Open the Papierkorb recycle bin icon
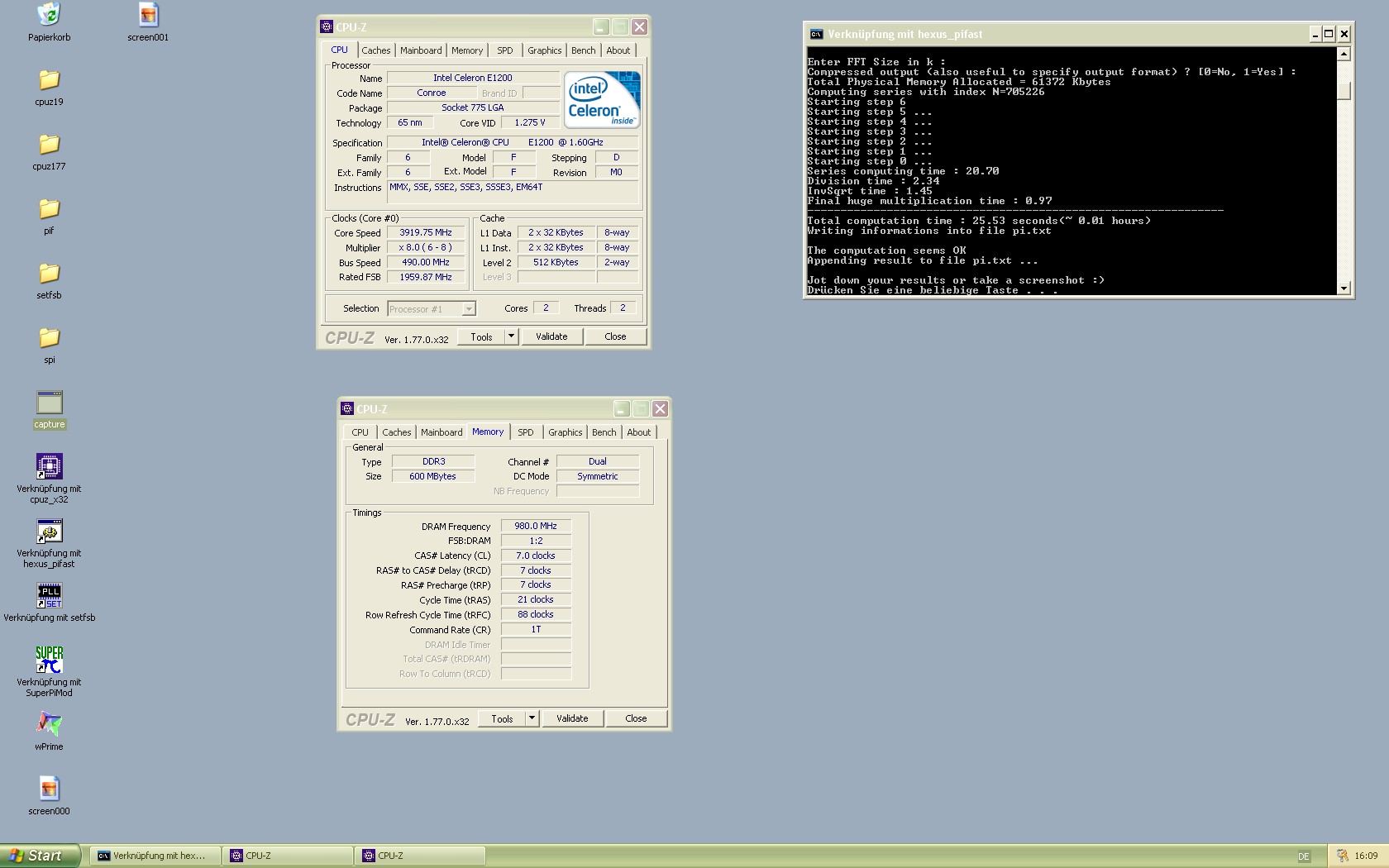This screenshot has height=868, width=1389. coord(49,14)
